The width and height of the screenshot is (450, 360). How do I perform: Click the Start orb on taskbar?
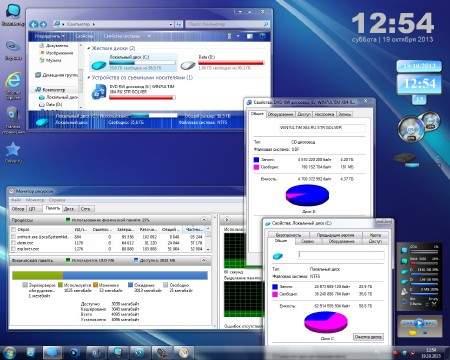click(x=9, y=352)
